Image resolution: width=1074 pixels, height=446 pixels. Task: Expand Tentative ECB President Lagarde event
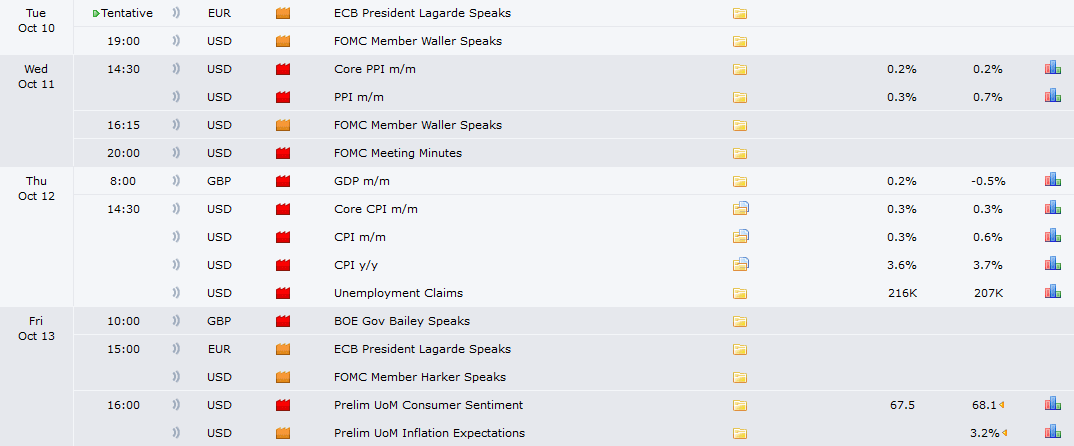click(x=96, y=13)
